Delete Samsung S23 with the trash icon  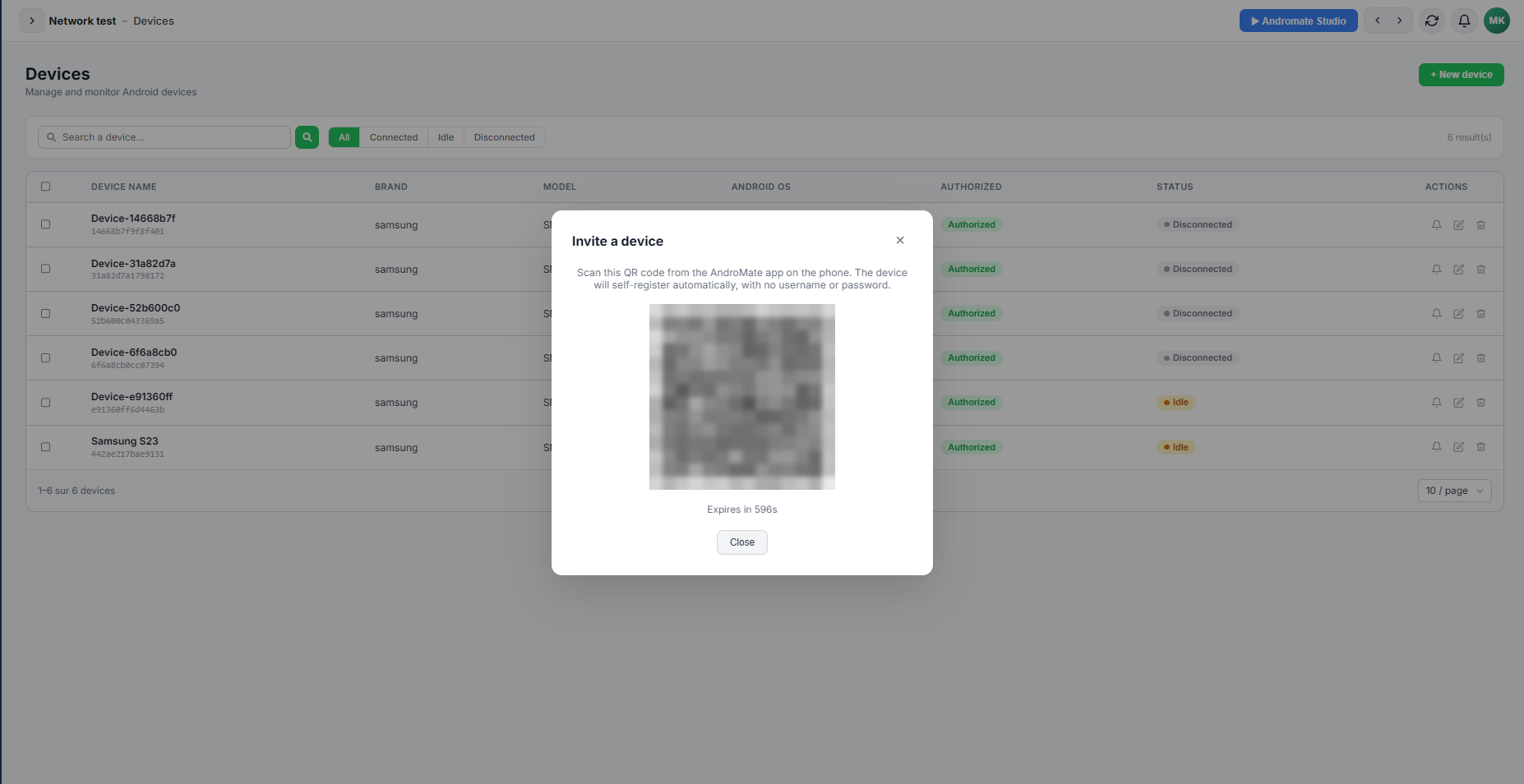(1481, 447)
